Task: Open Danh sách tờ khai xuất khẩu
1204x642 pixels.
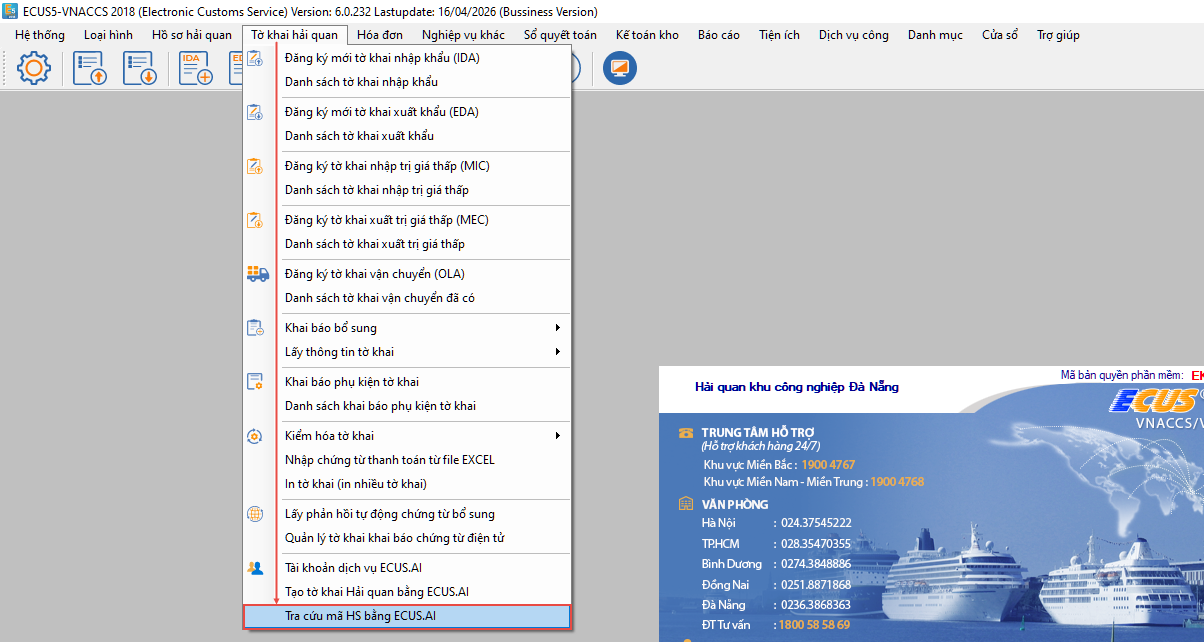Action: [359, 136]
